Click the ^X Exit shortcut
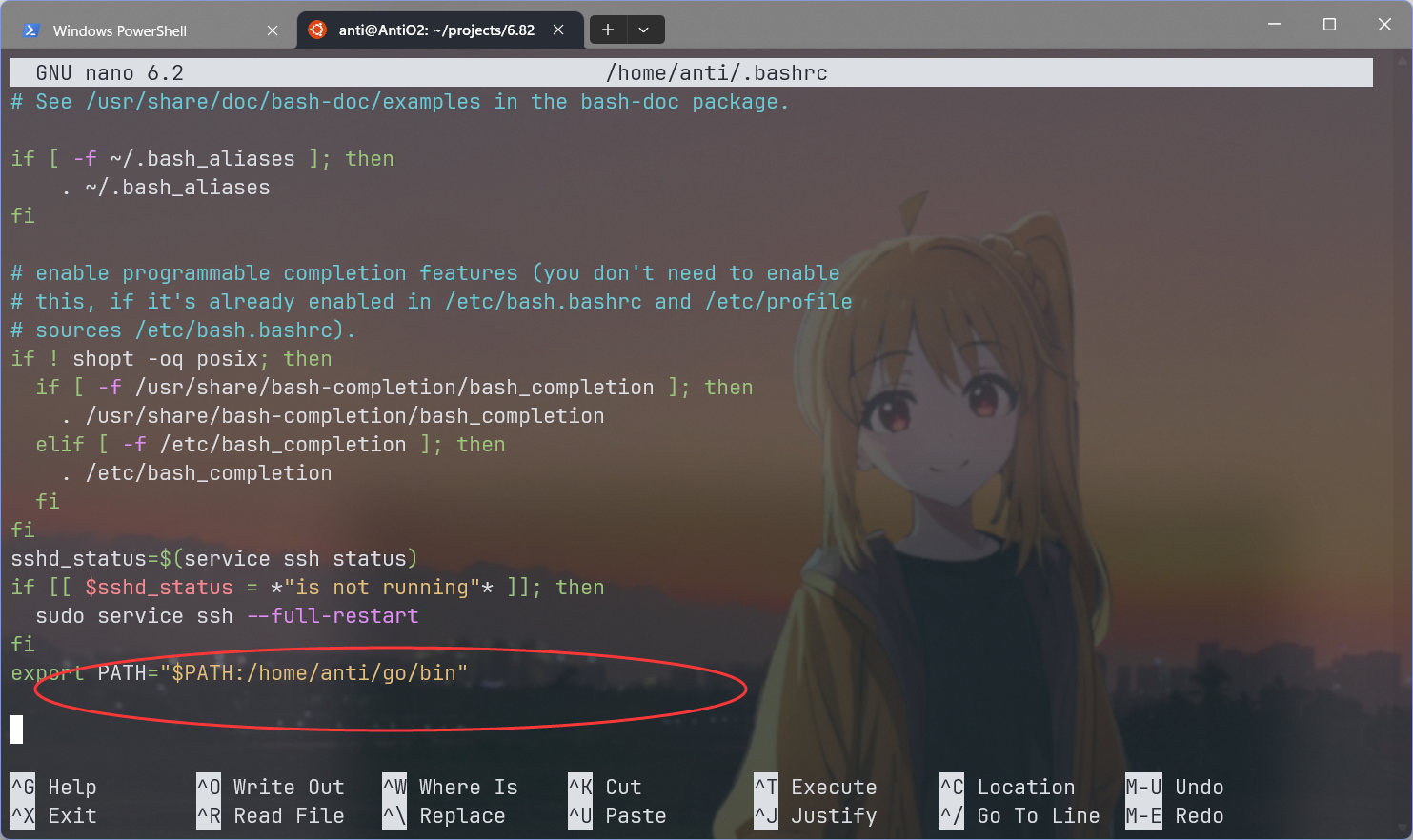The width and height of the screenshot is (1413, 840). pyautogui.click(x=53, y=816)
